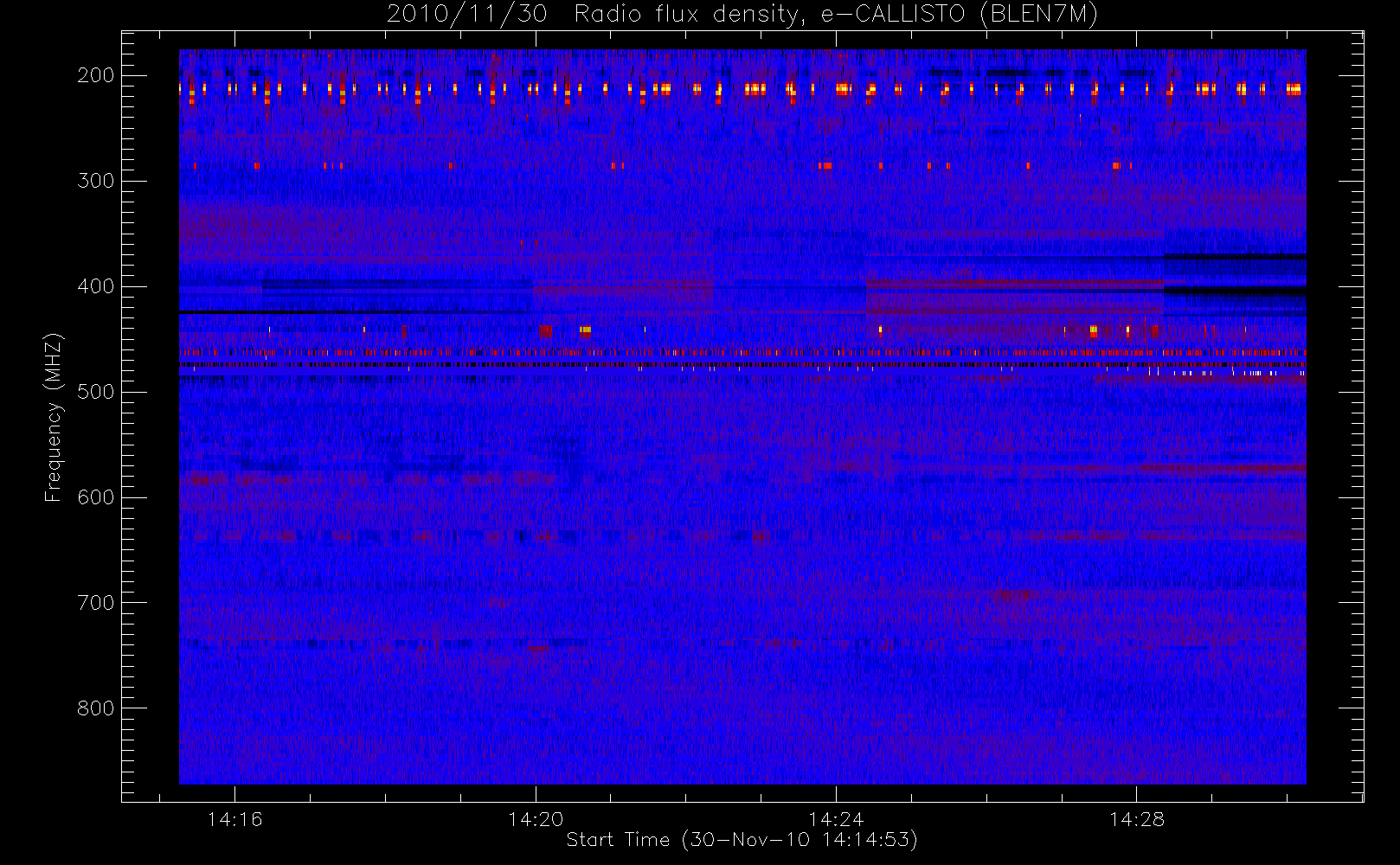Click the 200 frequency tick label
The width and height of the screenshot is (1400, 865).
tap(95, 75)
